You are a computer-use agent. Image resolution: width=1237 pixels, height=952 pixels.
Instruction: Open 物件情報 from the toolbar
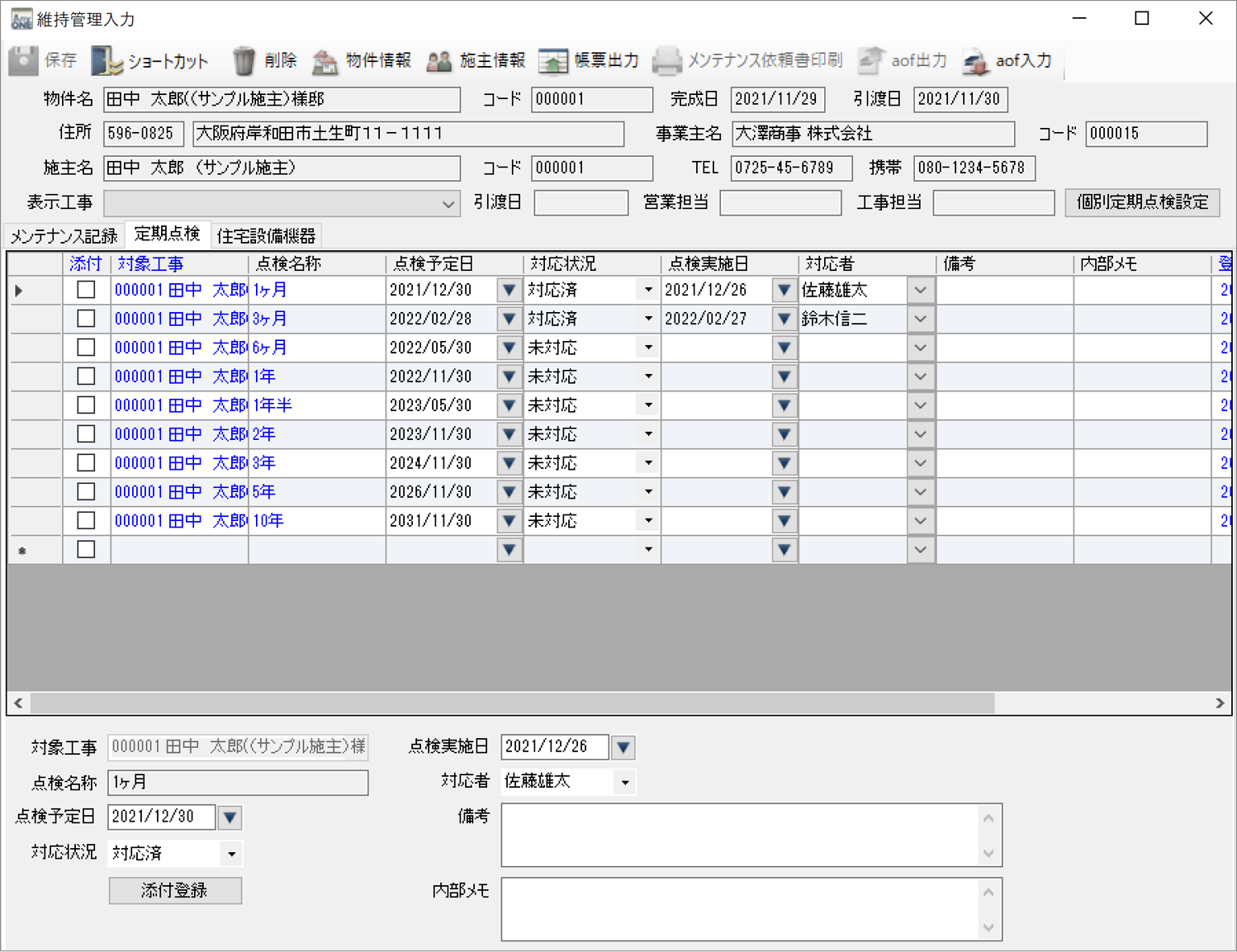pos(362,59)
